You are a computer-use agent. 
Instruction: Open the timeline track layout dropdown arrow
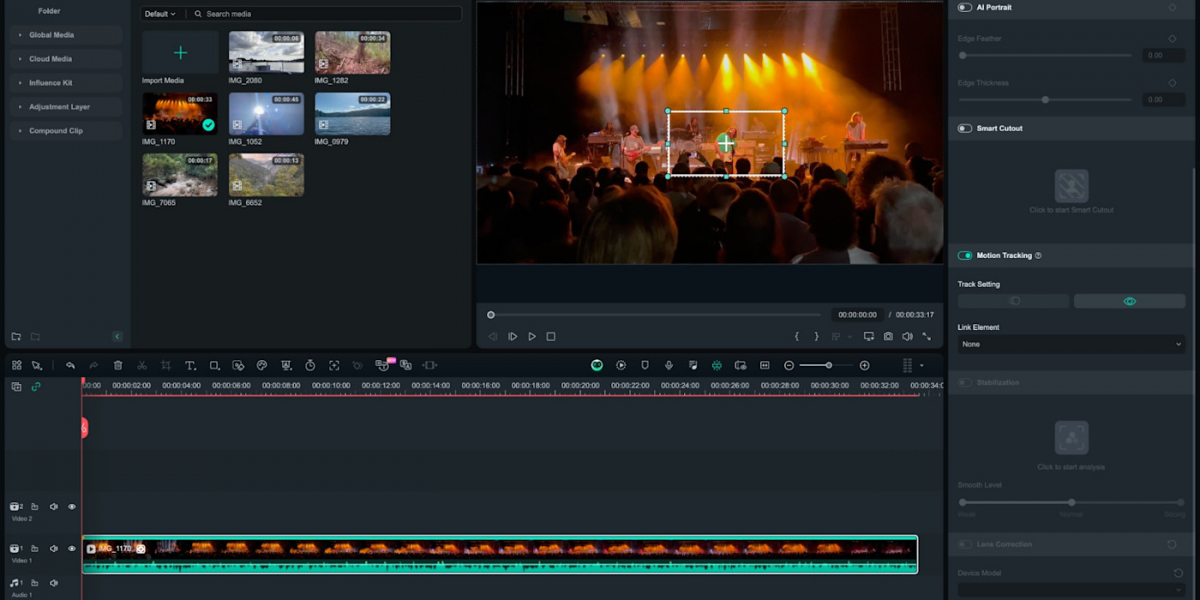pyautogui.click(x=922, y=366)
